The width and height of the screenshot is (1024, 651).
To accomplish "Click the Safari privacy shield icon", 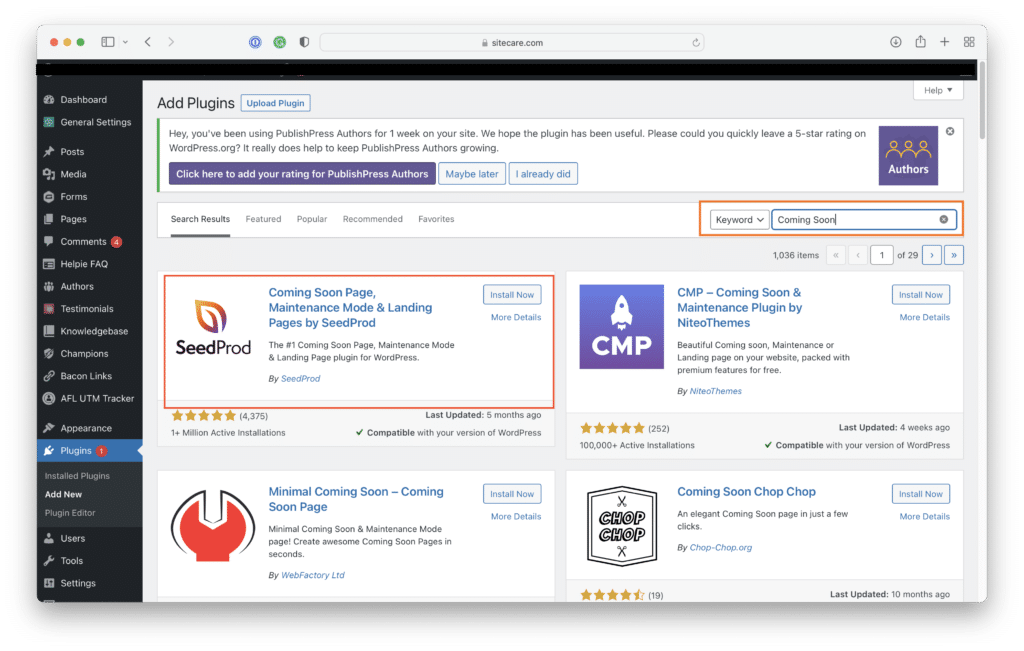I will [x=304, y=42].
